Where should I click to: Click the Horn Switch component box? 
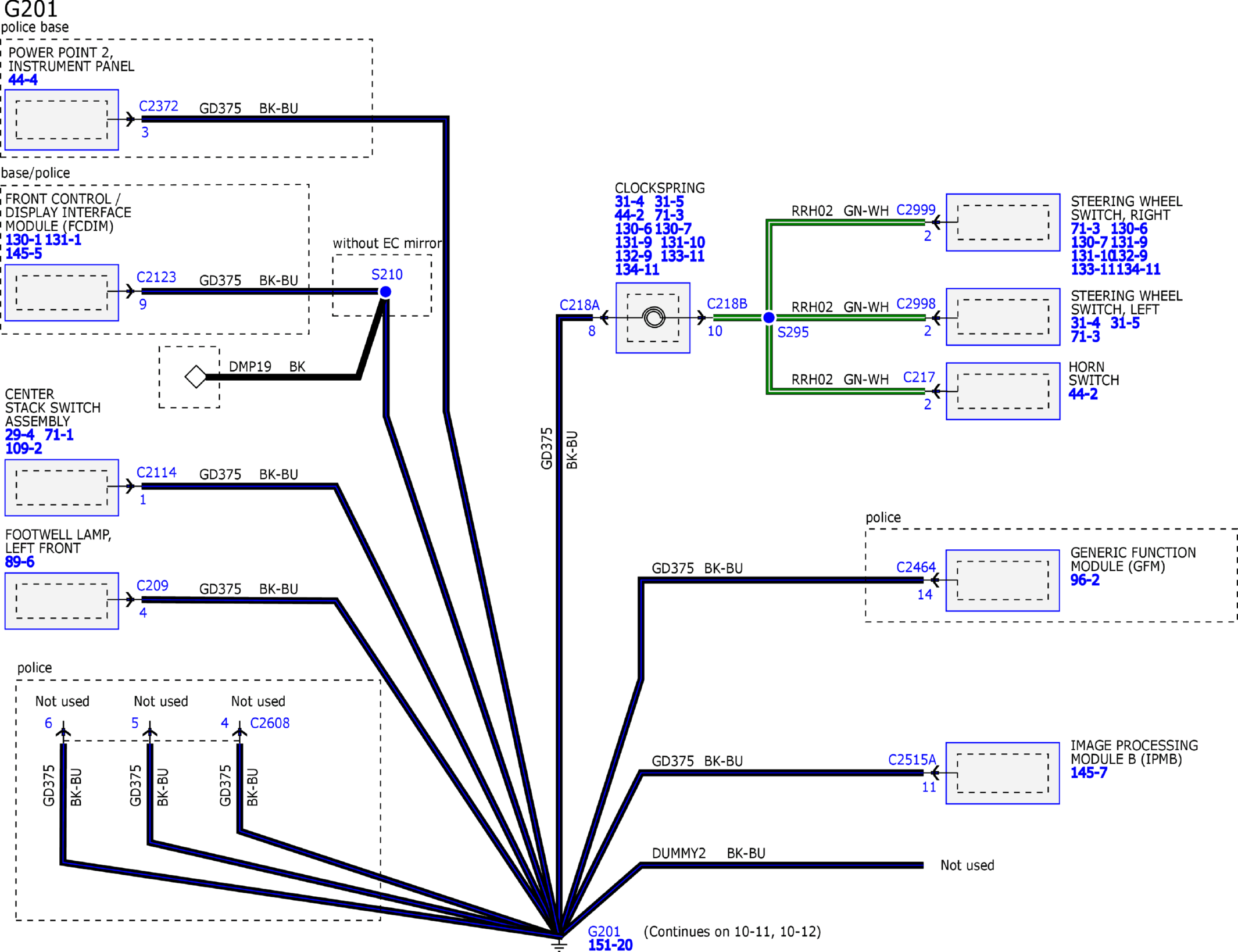pyautogui.click(x=1003, y=391)
